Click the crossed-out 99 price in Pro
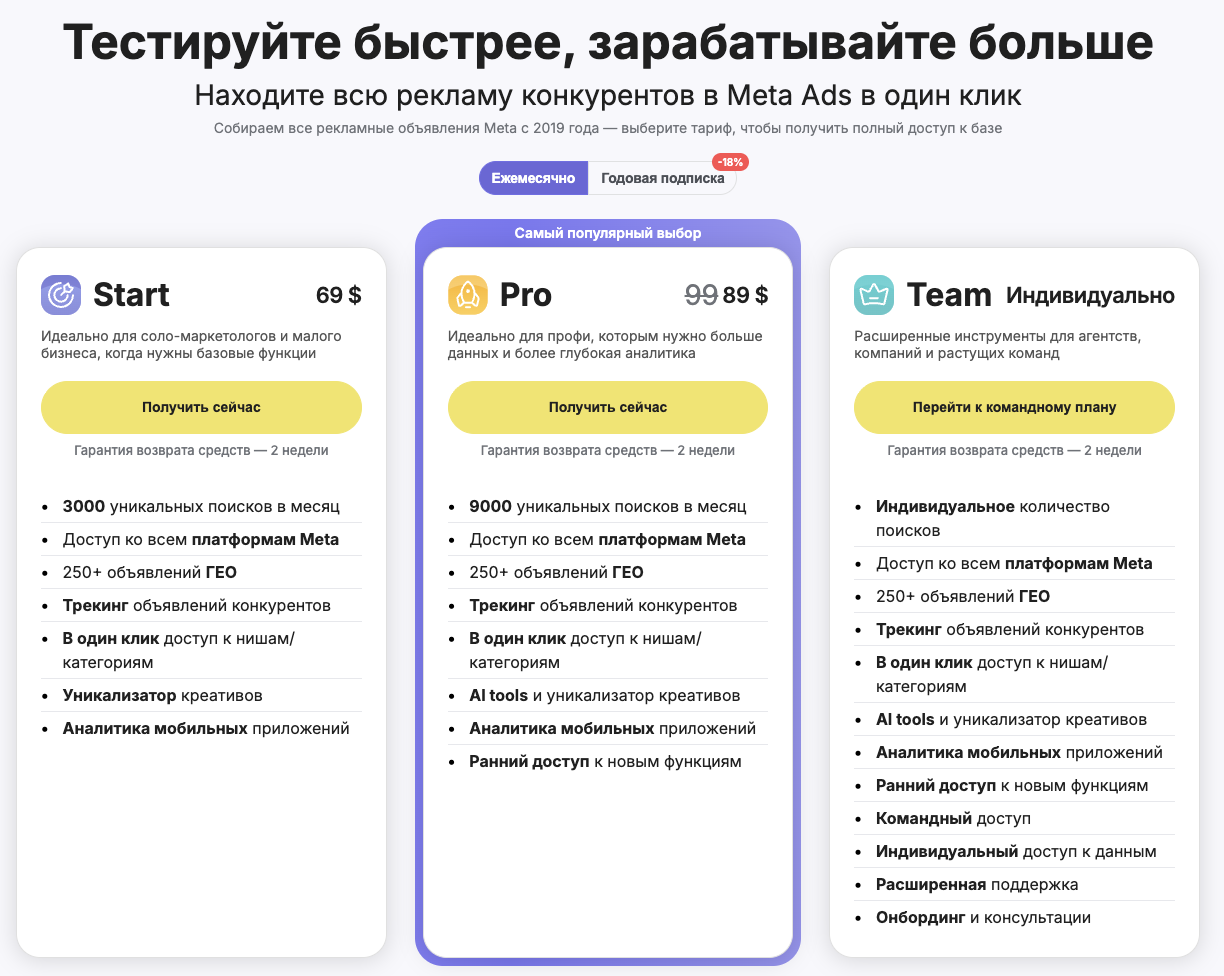The width and height of the screenshot is (1224, 976). (x=701, y=295)
